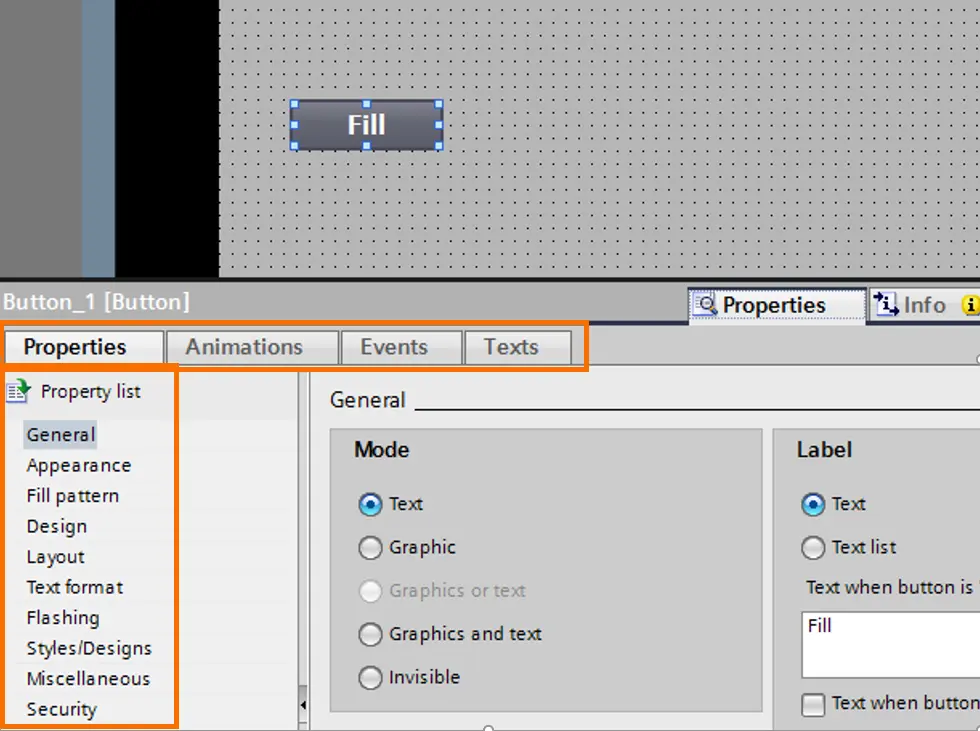Select Fill pattern in the property list
The image size is (980, 731).
click(72, 496)
